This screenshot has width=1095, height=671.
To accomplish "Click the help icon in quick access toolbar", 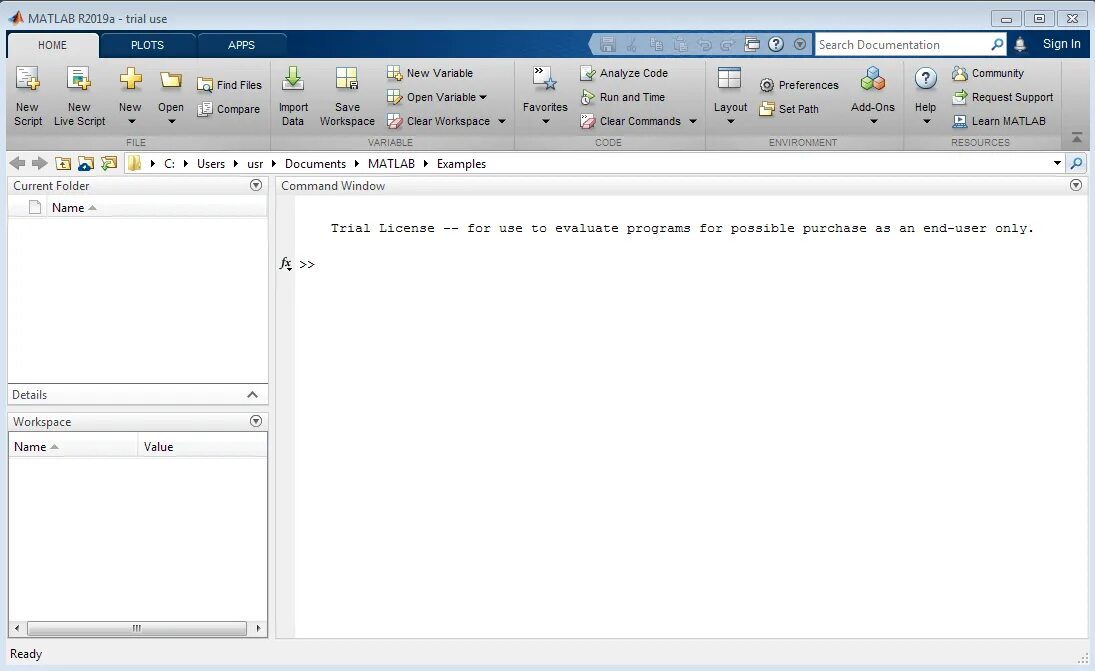I will point(776,44).
